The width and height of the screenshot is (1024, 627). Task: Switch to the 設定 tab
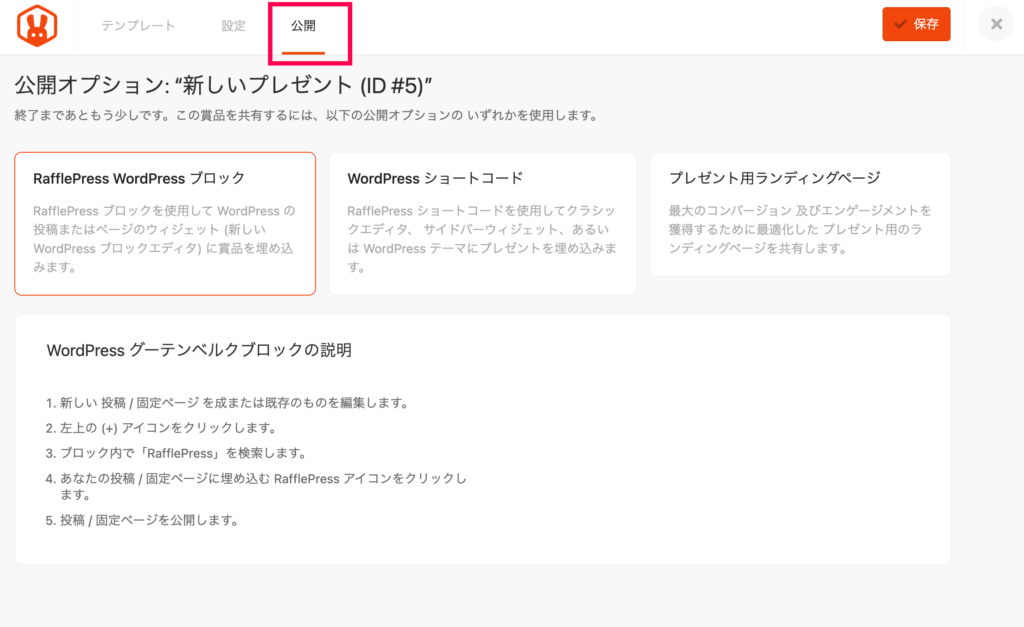[233, 25]
